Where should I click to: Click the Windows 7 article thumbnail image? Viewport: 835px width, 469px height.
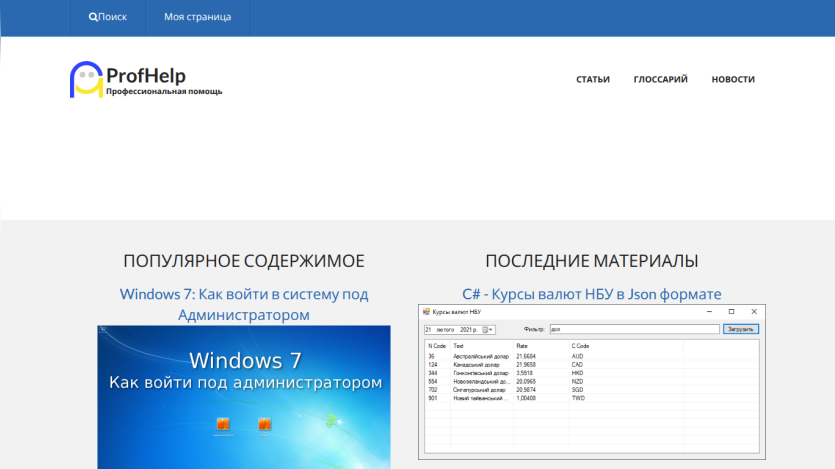click(244, 397)
